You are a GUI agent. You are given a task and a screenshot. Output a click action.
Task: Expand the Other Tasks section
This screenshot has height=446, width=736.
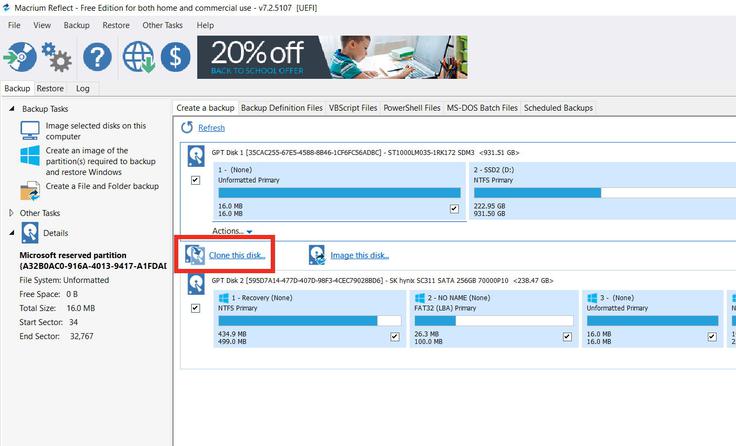tap(11, 213)
